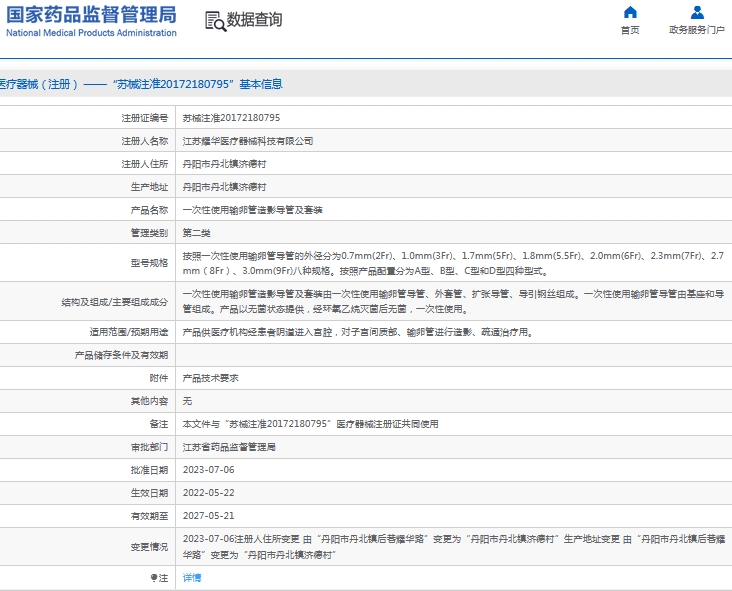Screen dimensions: 732x591
Task: Select 批准日期 value 2023-07-06
Action: click(x=209, y=470)
